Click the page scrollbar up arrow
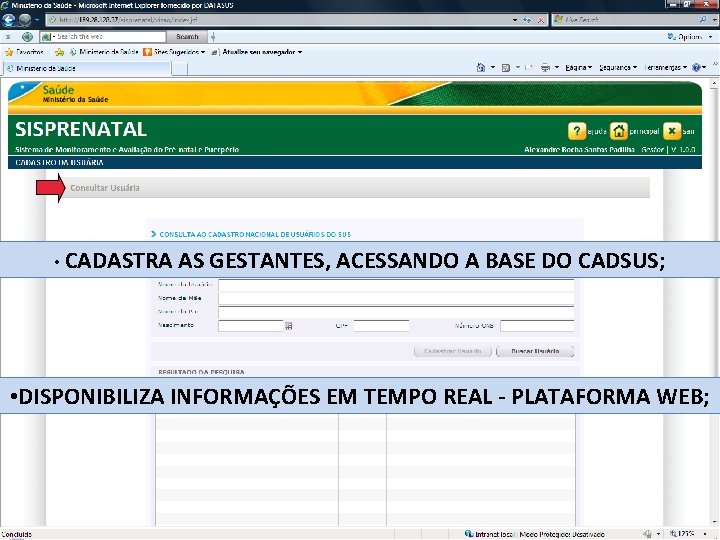This screenshot has height=540, width=720. [x=714, y=84]
